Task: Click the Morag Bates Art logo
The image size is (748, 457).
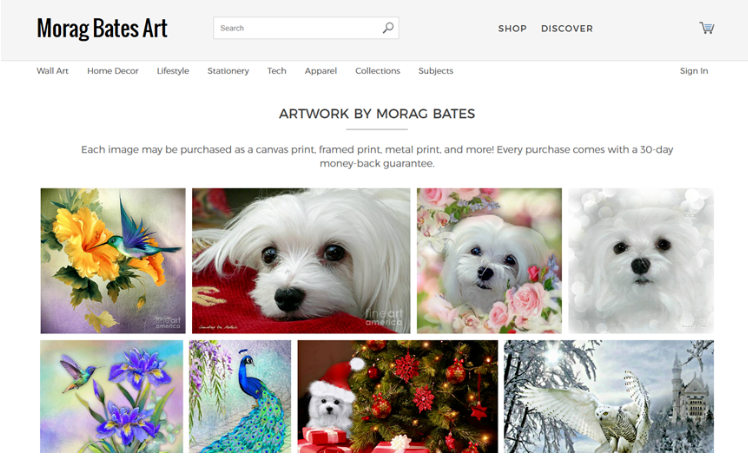Action: click(102, 28)
